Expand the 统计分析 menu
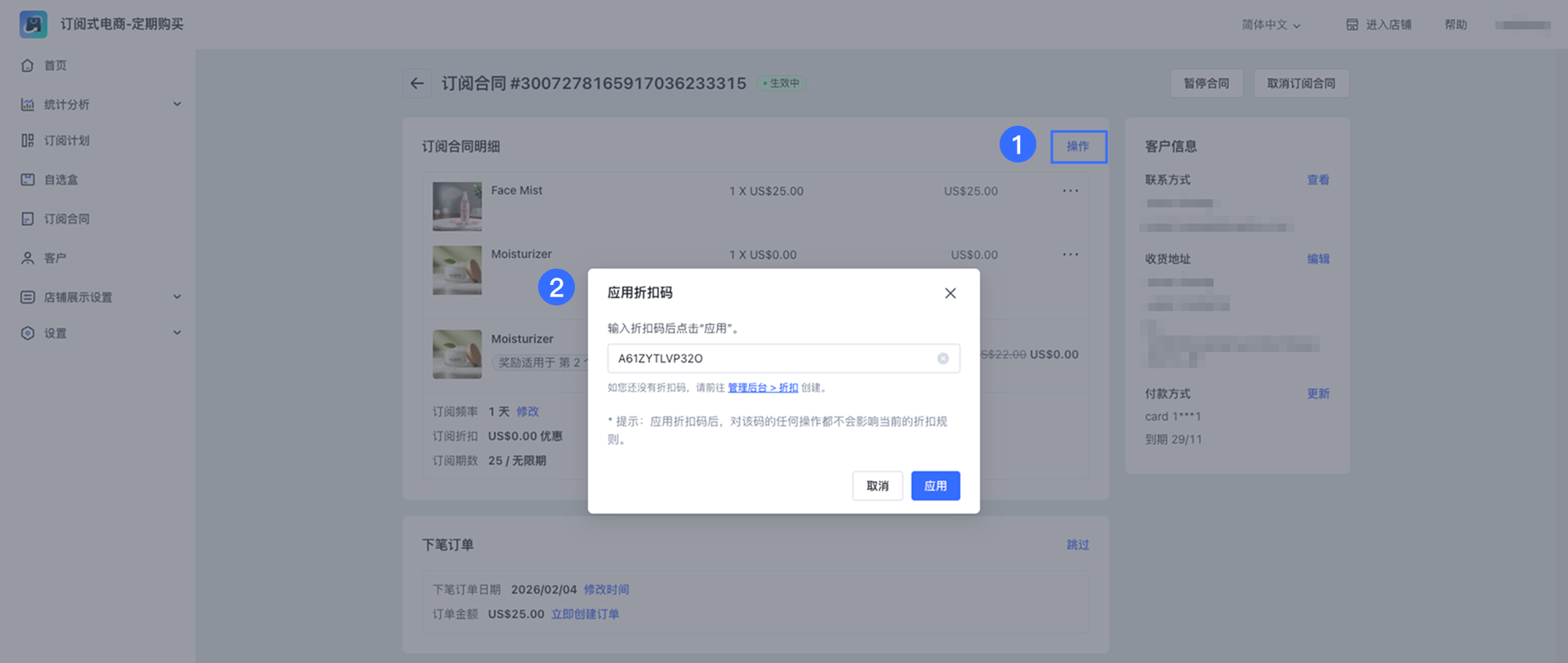This screenshot has width=1568, height=663. pyautogui.click(x=177, y=105)
